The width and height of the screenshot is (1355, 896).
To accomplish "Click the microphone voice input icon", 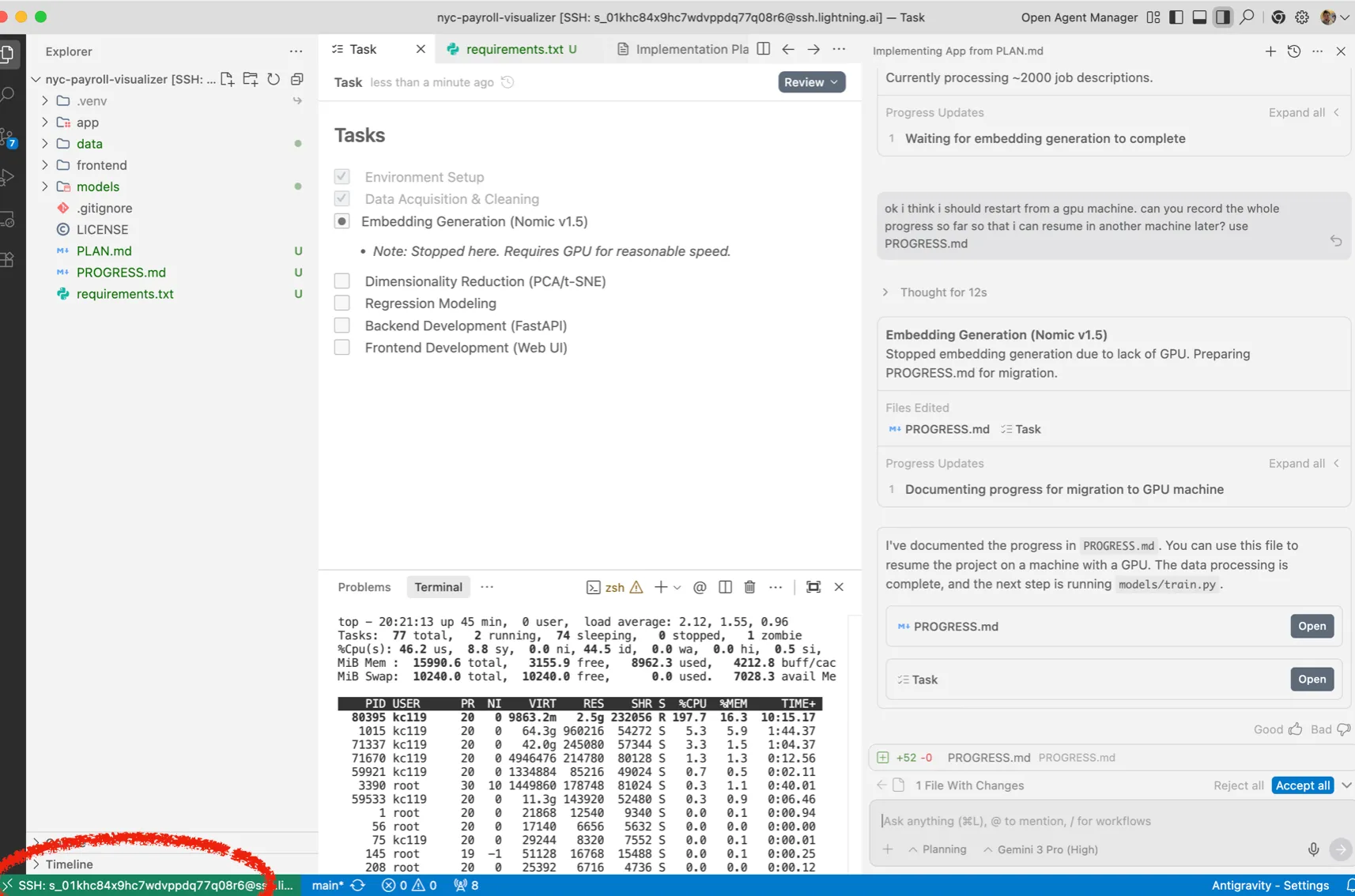I will 1313,849.
